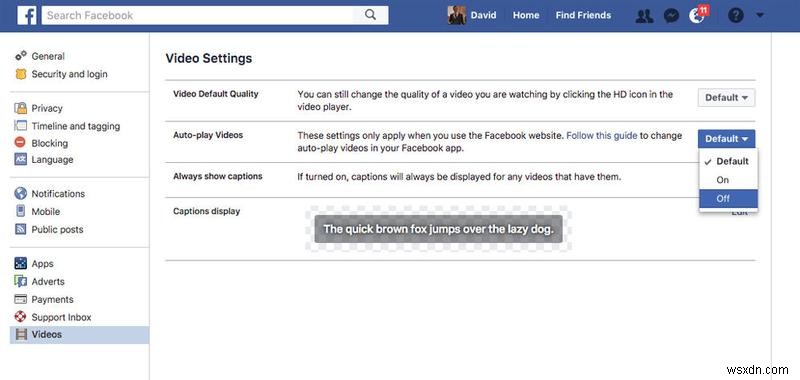The image size is (800, 380).
Task: Click the Mobile phone icon
Action: pyautogui.click(x=20, y=211)
